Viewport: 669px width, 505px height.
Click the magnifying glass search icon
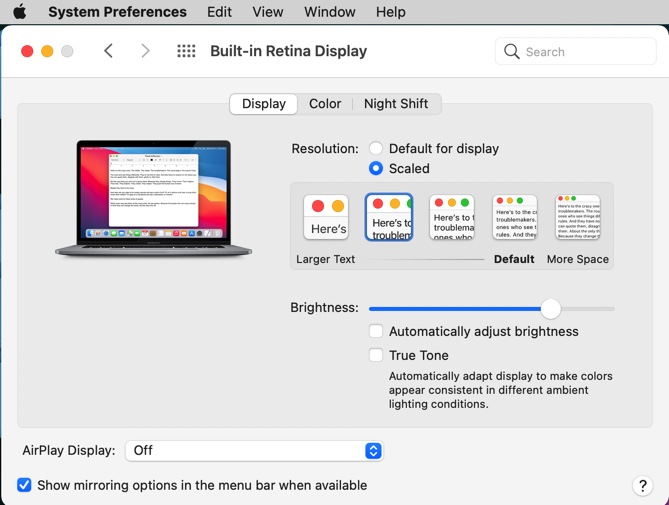(x=512, y=52)
